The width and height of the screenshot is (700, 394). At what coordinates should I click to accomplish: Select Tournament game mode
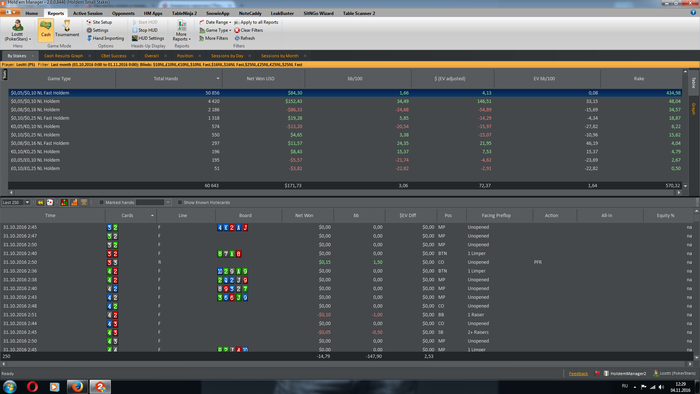tap(67, 29)
